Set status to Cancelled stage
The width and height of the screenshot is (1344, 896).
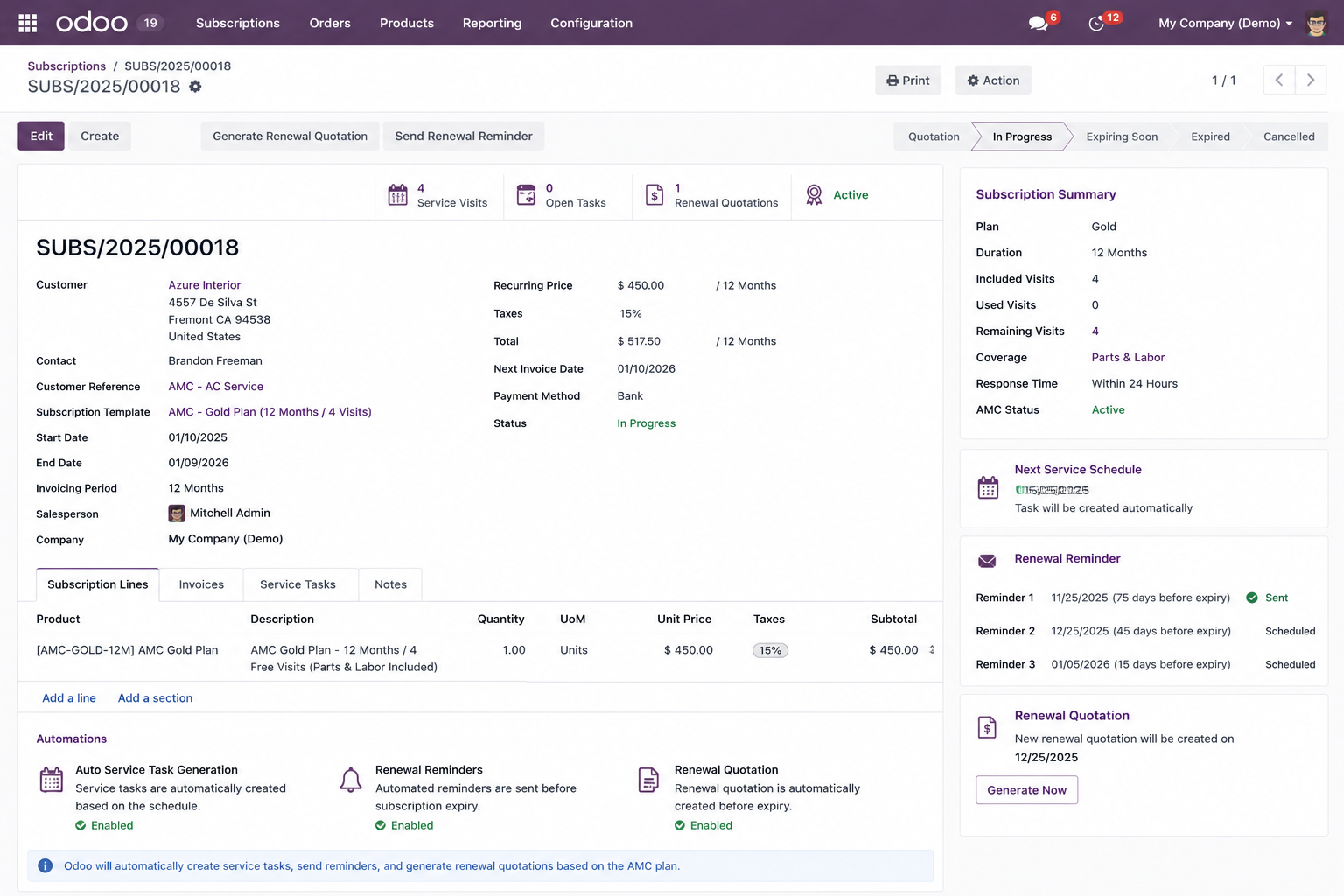click(x=1289, y=136)
